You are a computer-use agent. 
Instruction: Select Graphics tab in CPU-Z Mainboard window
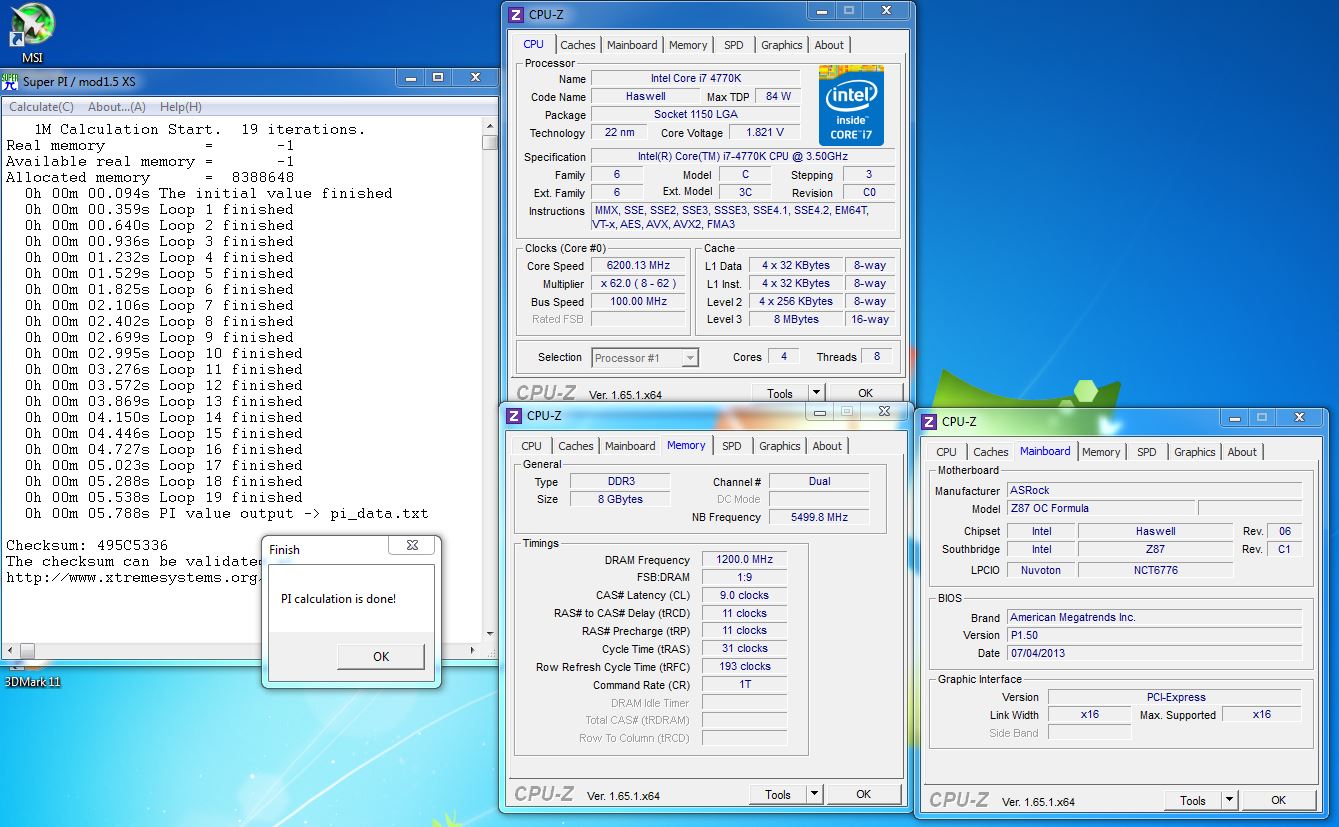click(1194, 452)
